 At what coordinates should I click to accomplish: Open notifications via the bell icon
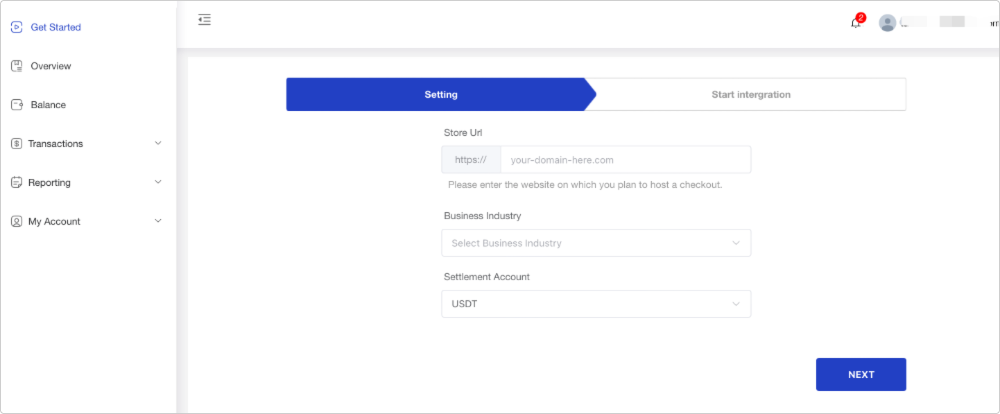(x=856, y=23)
